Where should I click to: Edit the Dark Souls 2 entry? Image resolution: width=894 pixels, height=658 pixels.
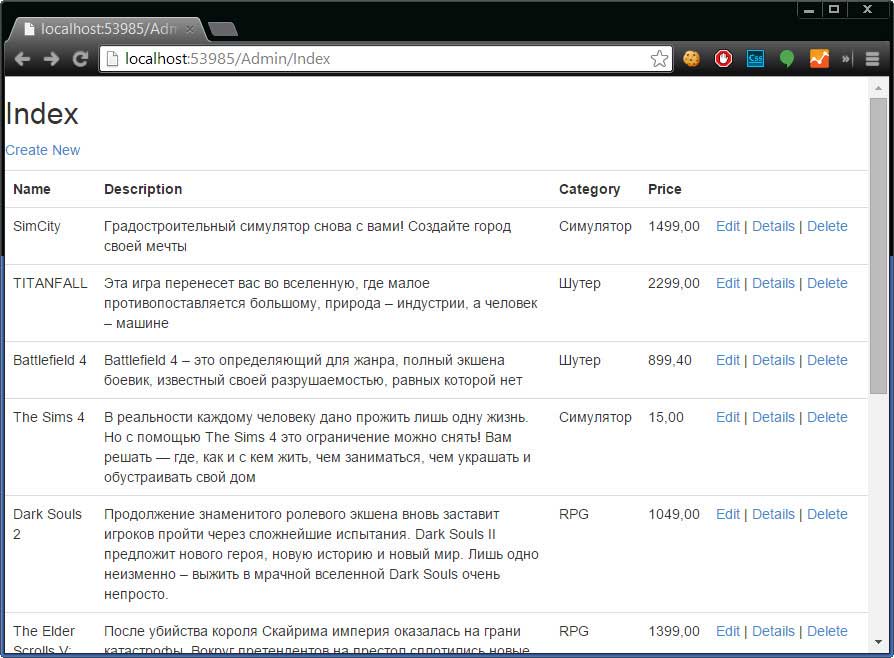click(x=728, y=514)
